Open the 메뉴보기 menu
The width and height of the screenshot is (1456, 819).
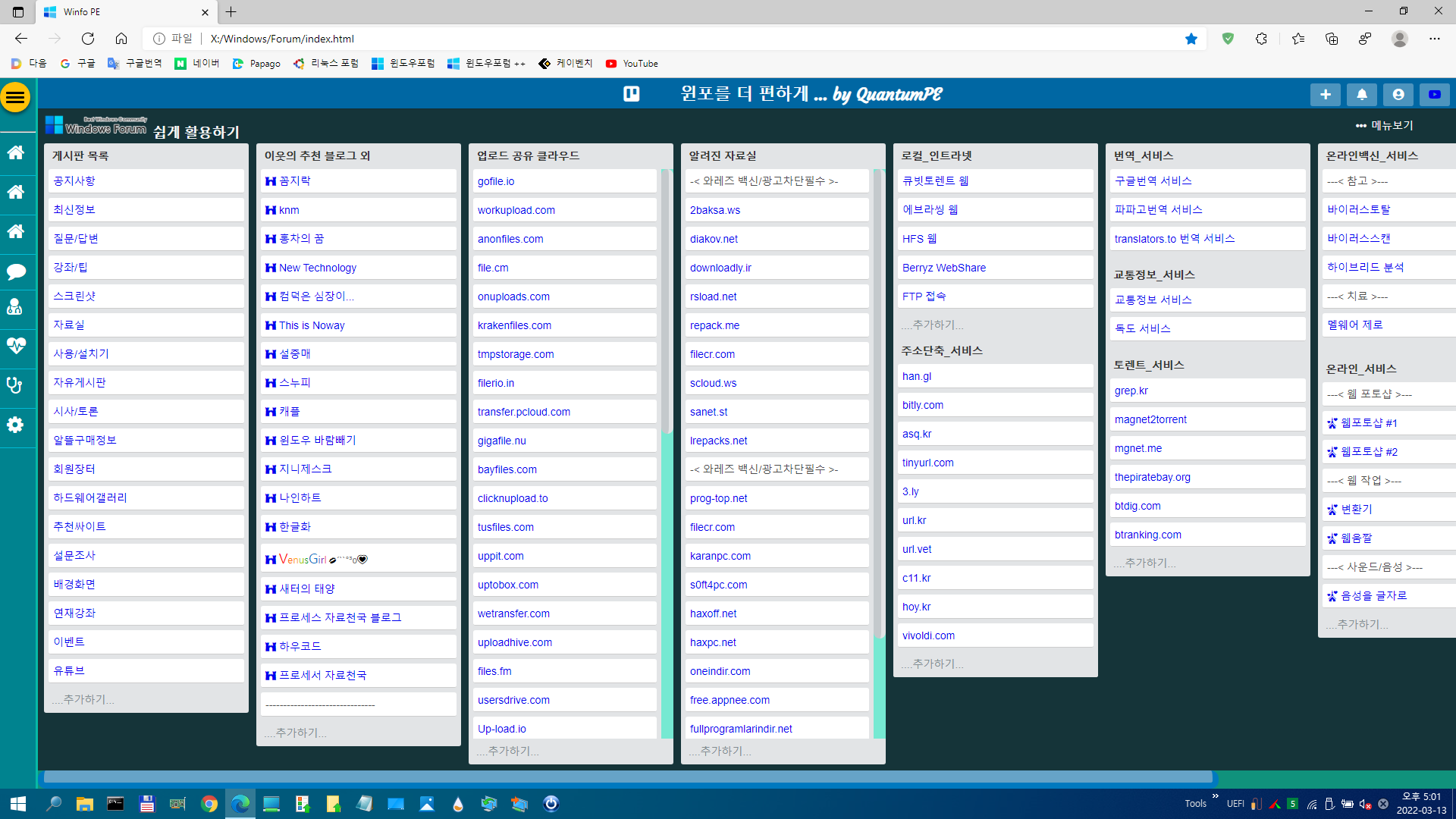(x=1384, y=125)
